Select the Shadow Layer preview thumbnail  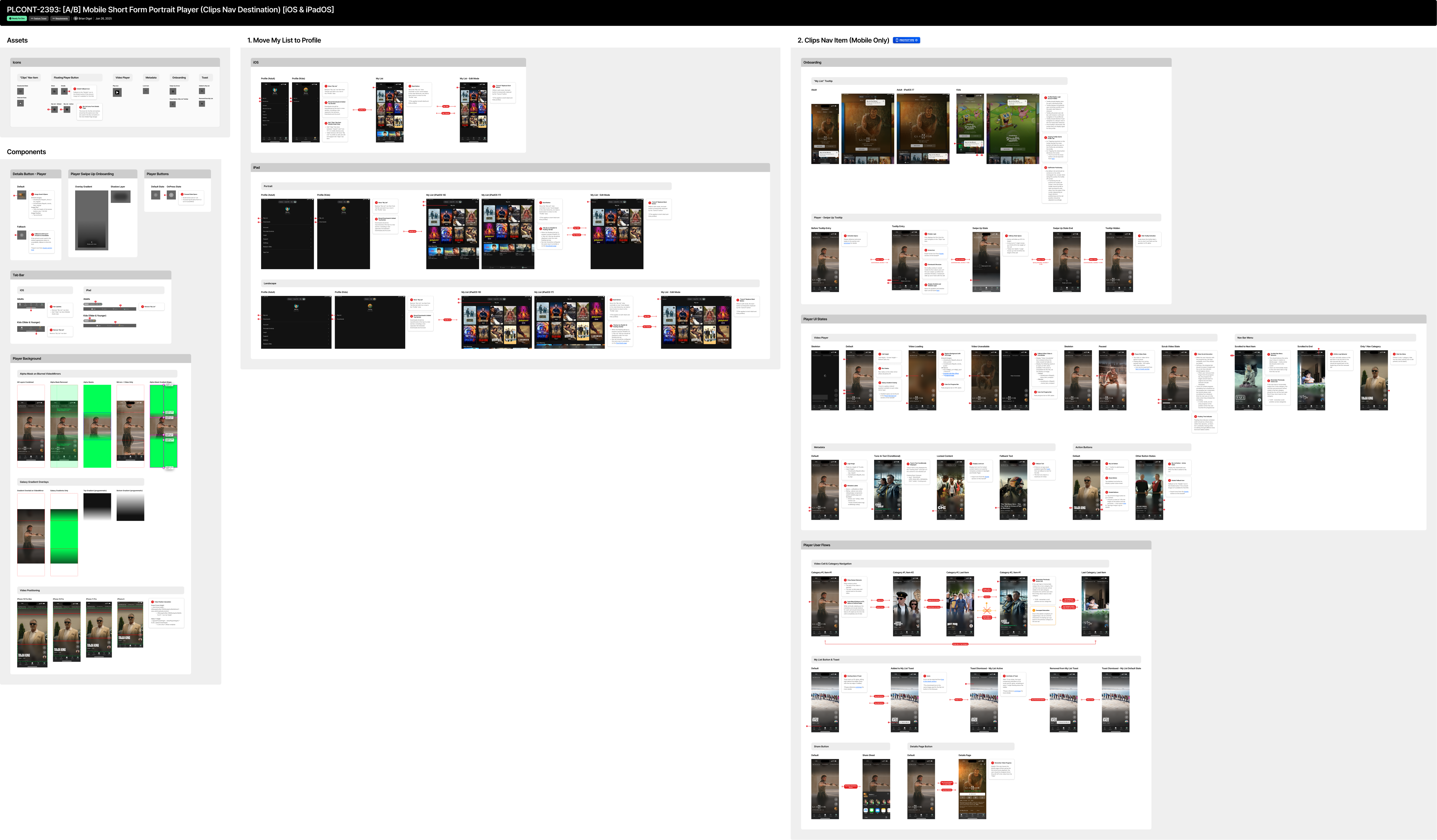pos(120,197)
